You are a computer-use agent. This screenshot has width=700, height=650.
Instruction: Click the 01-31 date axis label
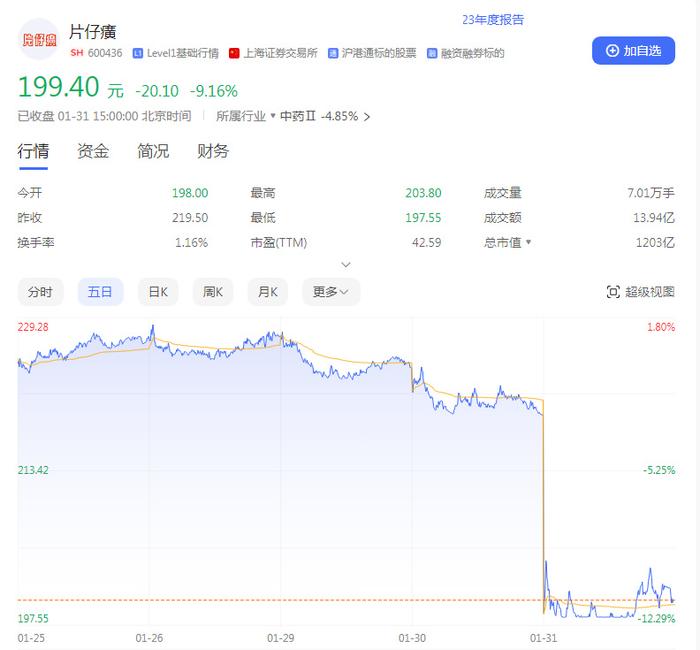coord(543,638)
